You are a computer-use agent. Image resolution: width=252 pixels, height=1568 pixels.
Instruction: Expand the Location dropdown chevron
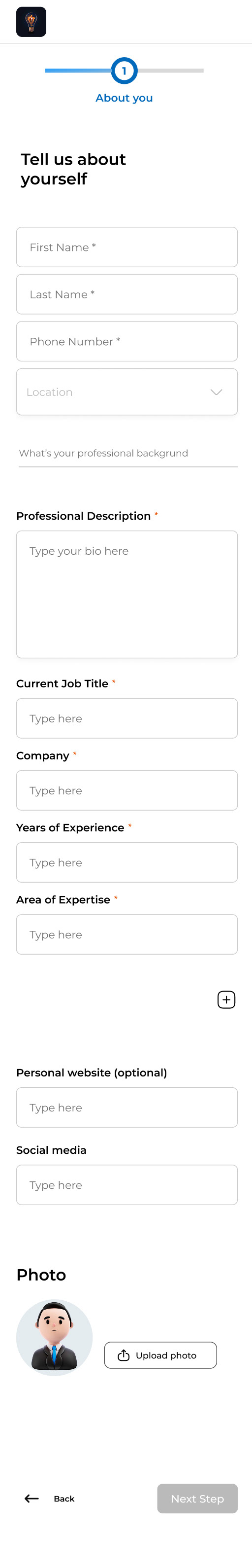[216, 392]
